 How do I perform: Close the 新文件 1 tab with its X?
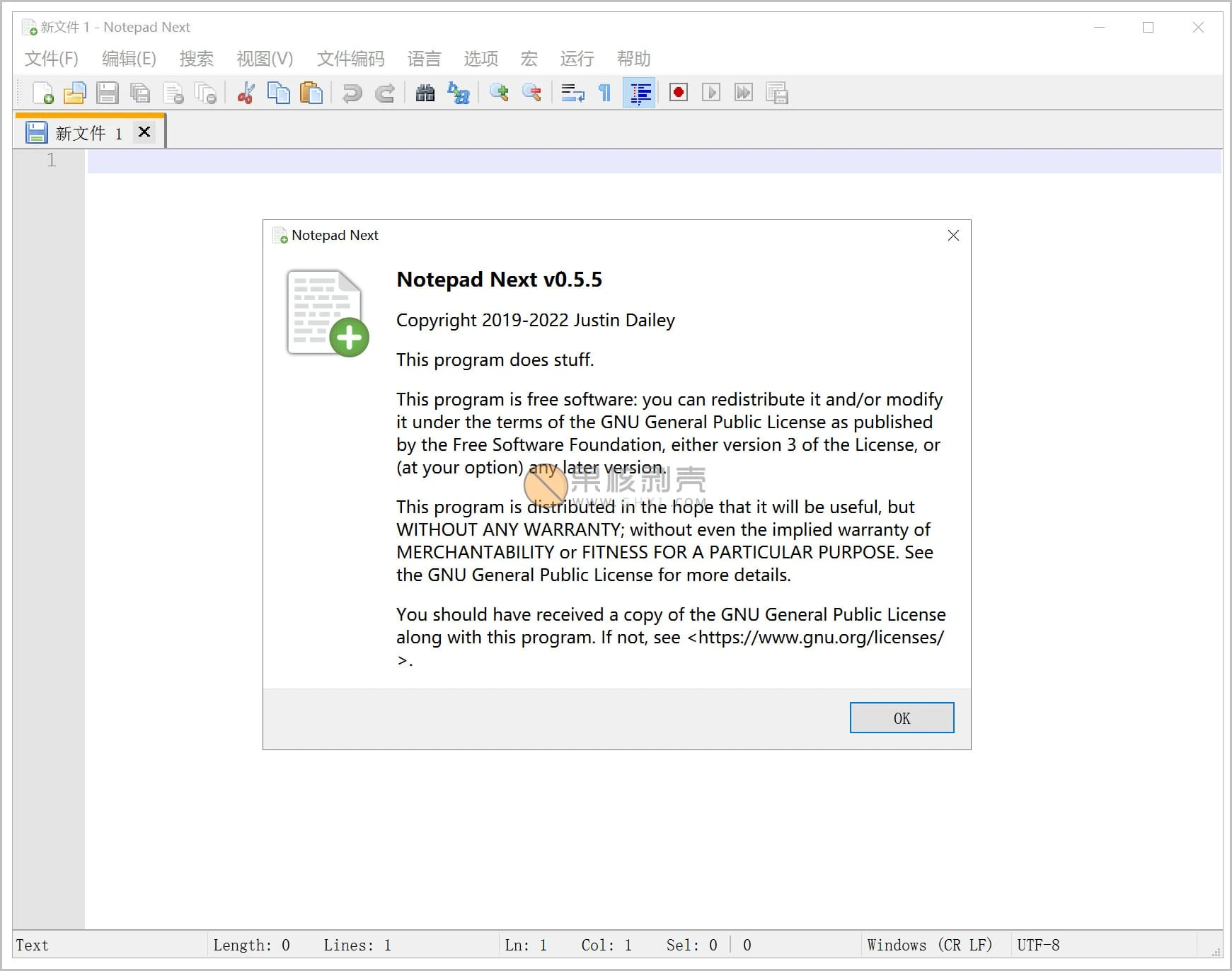(144, 132)
